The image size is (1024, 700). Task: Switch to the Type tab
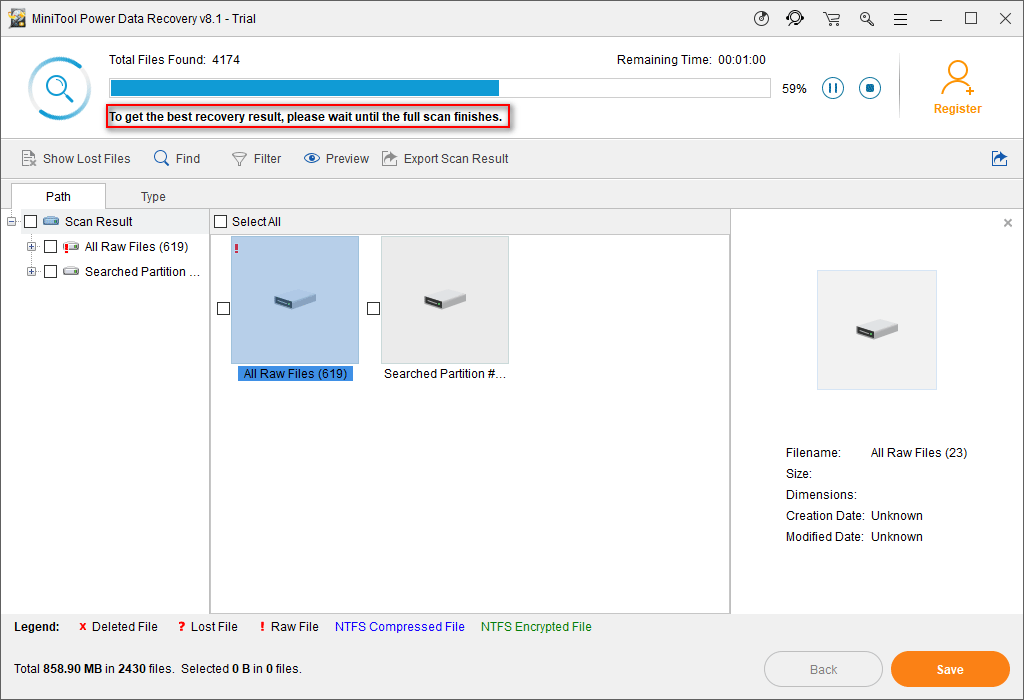pos(153,197)
